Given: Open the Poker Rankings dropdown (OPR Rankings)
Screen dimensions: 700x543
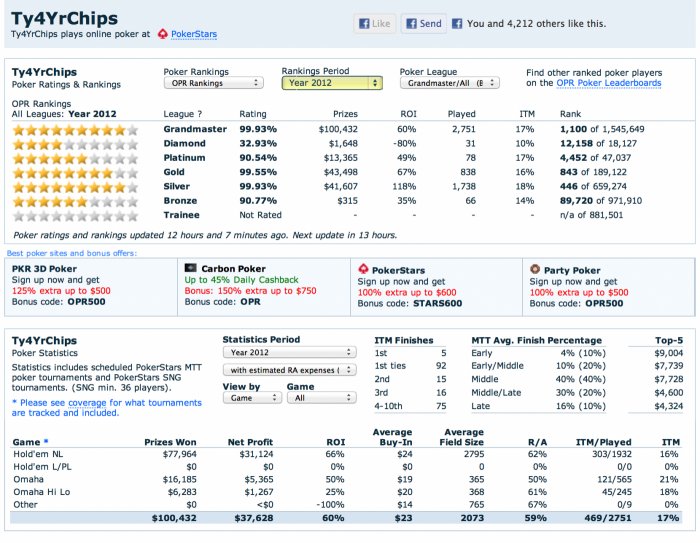Looking at the screenshot, I should [214, 83].
